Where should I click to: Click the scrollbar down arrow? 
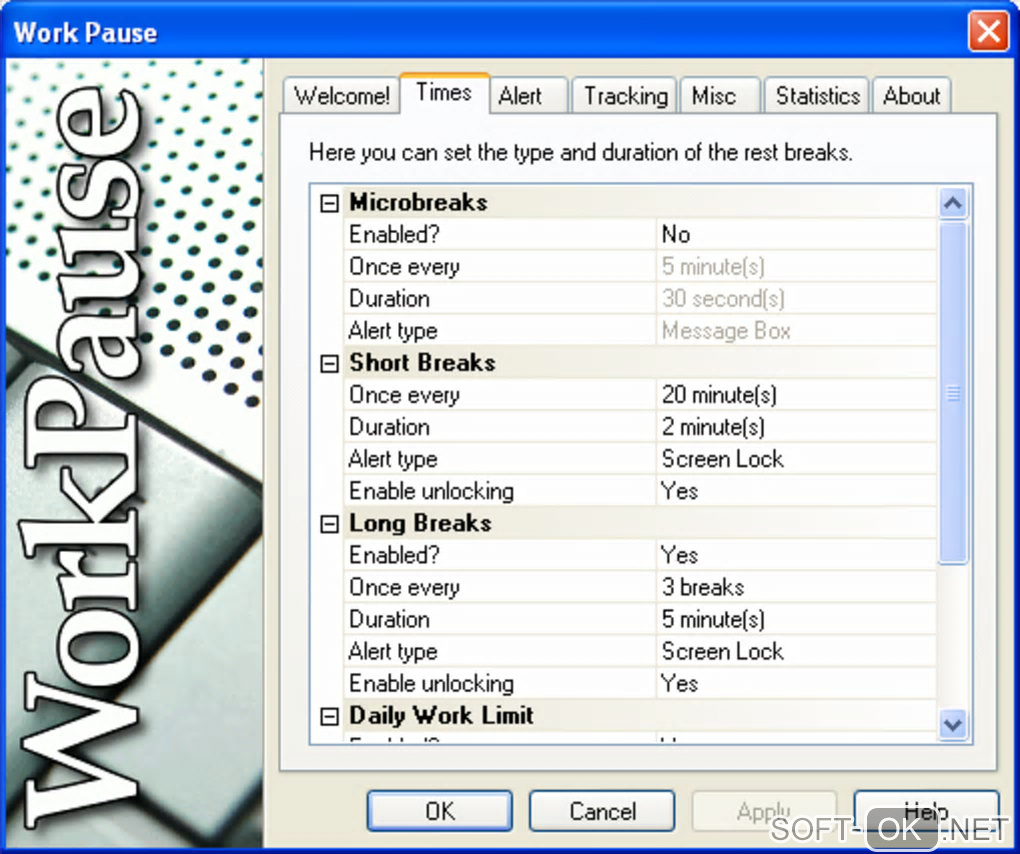point(953,724)
